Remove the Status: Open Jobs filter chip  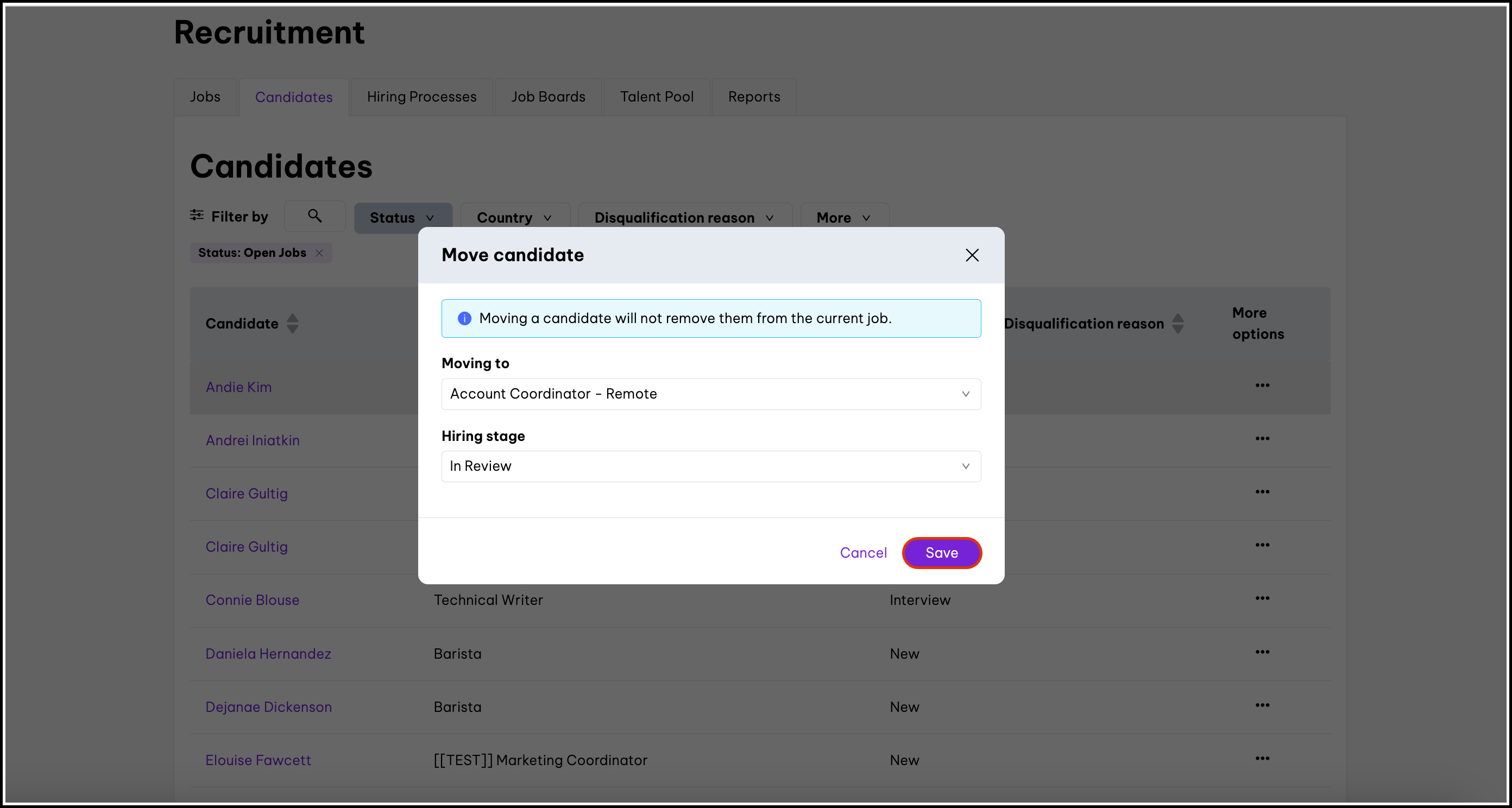point(319,253)
